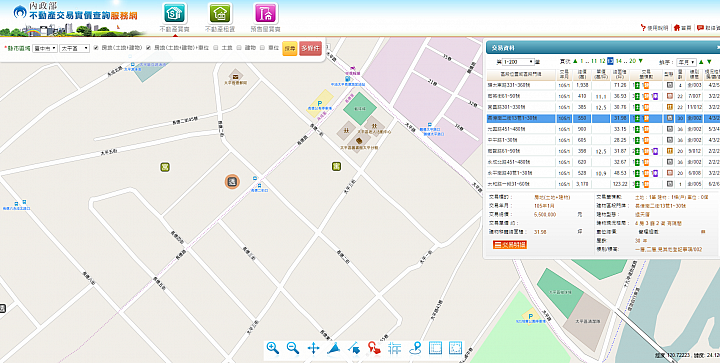Click green land icon in the 1,938 price row
The height and width of the screenshot is (363, 720).
pyautogui.click(x=637, y=85)
